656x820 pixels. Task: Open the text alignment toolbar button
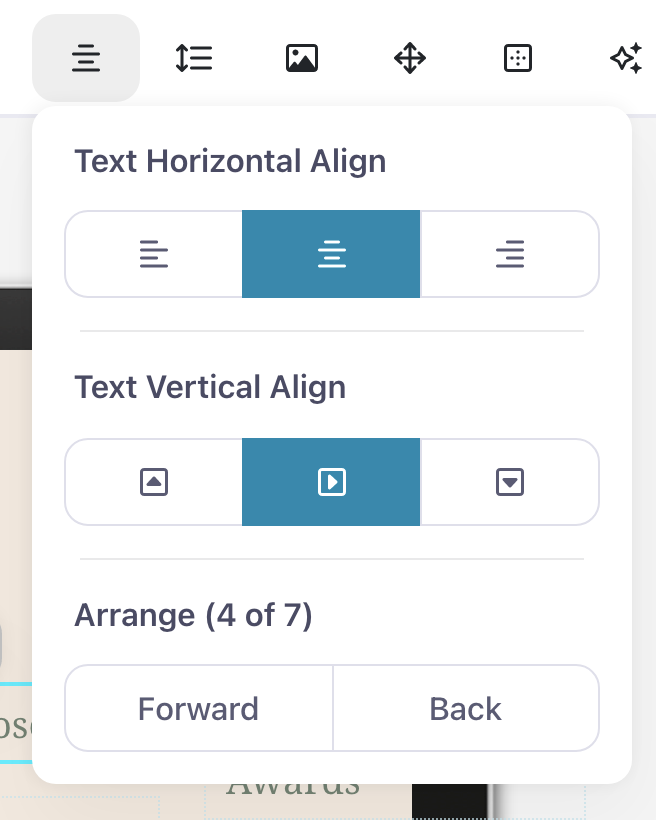86,59
